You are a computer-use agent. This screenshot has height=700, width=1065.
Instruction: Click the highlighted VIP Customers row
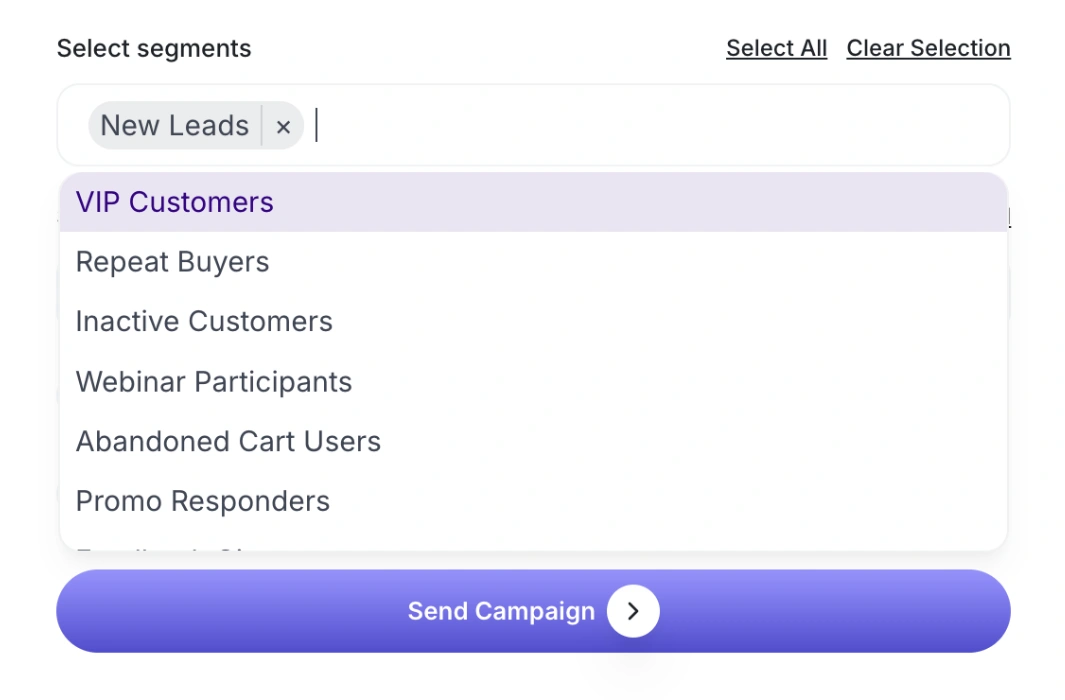[x=175, y=202]
